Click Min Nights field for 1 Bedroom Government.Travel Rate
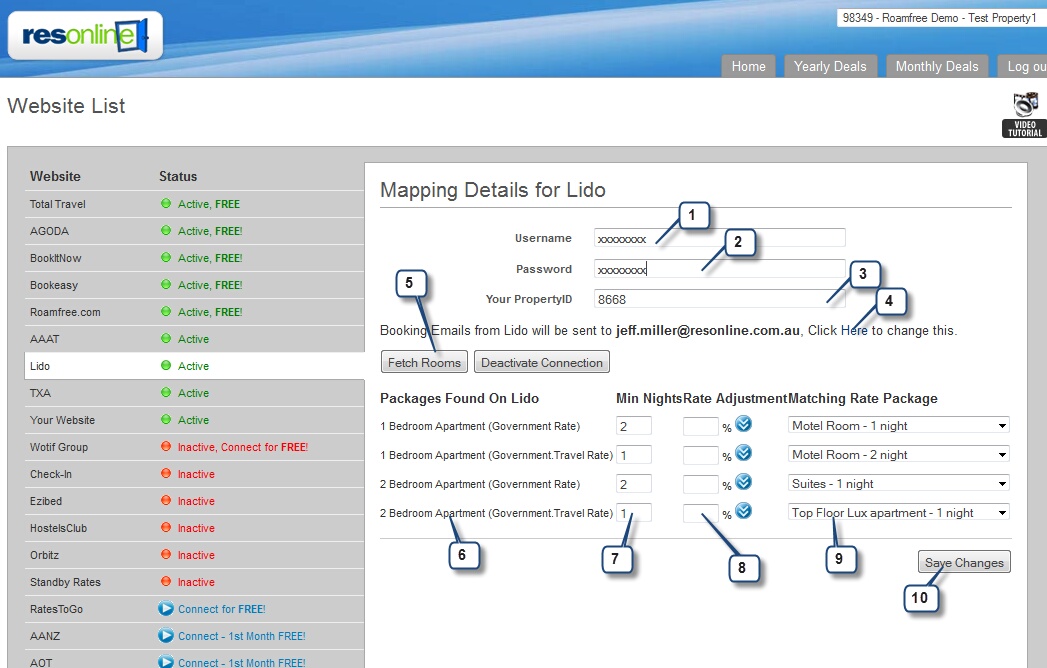This screenshot has height=668, width=1047. tap(634, 455)
